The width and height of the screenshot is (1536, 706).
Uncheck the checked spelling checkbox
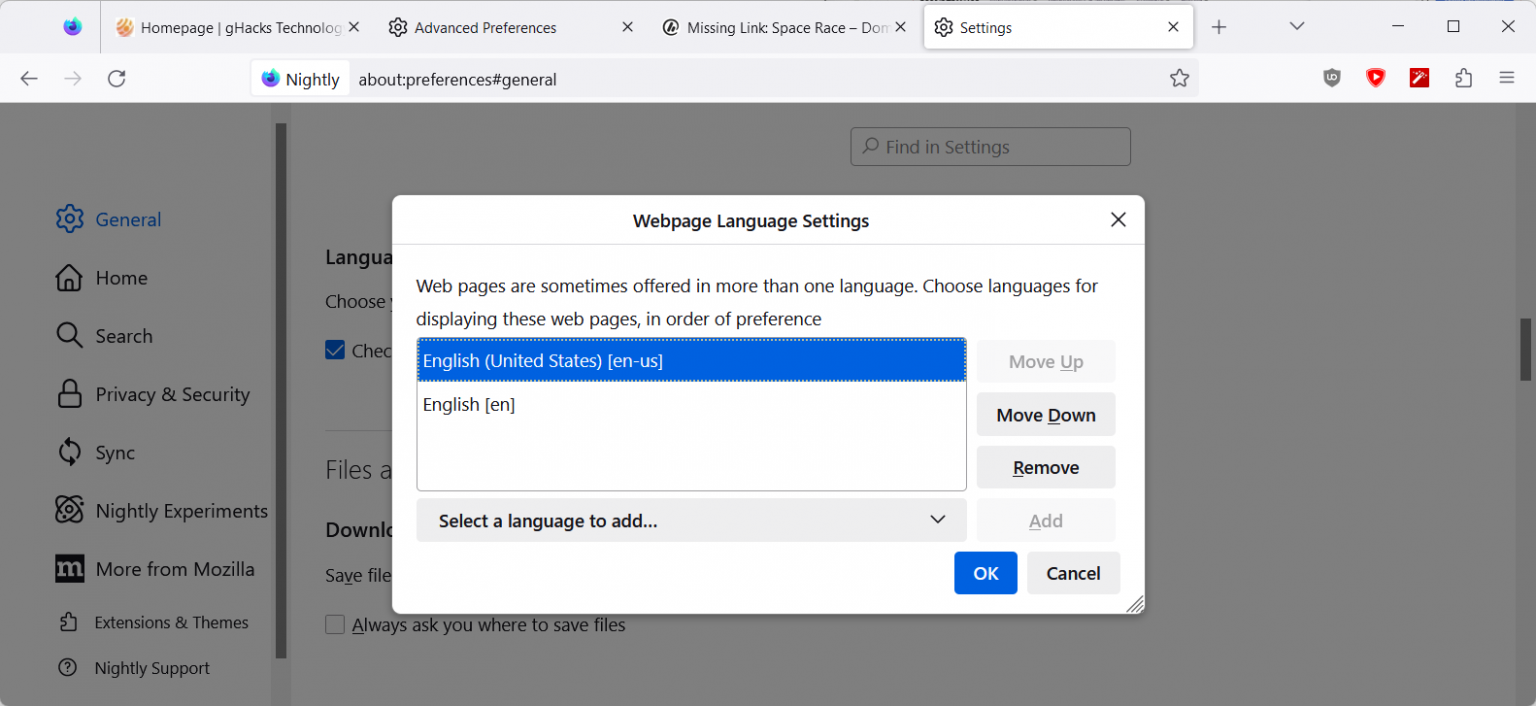(334, 350)
